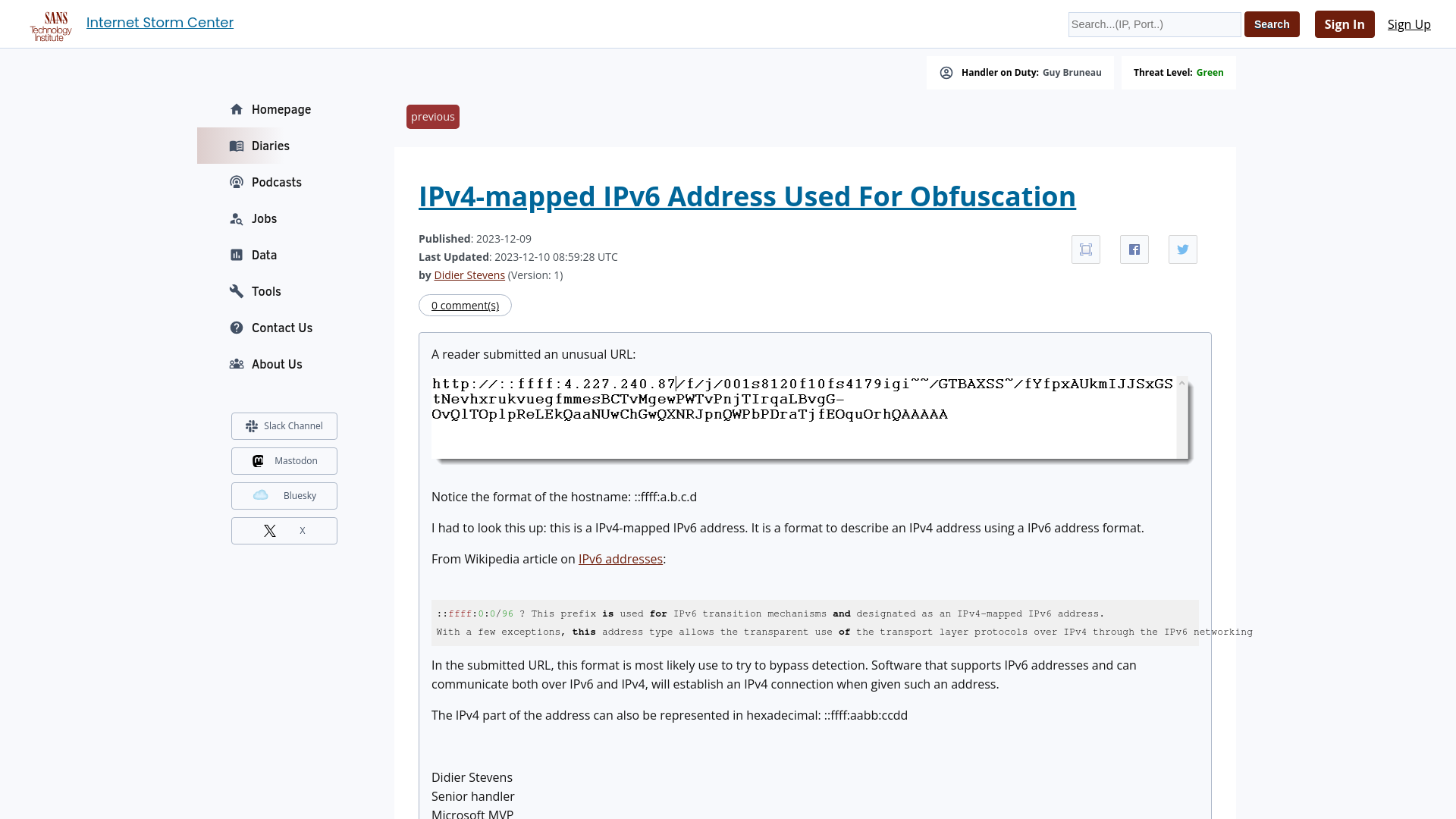Click the Slack Channel icon
Screen dimensions: 1456x819
(x=251, y=425)
